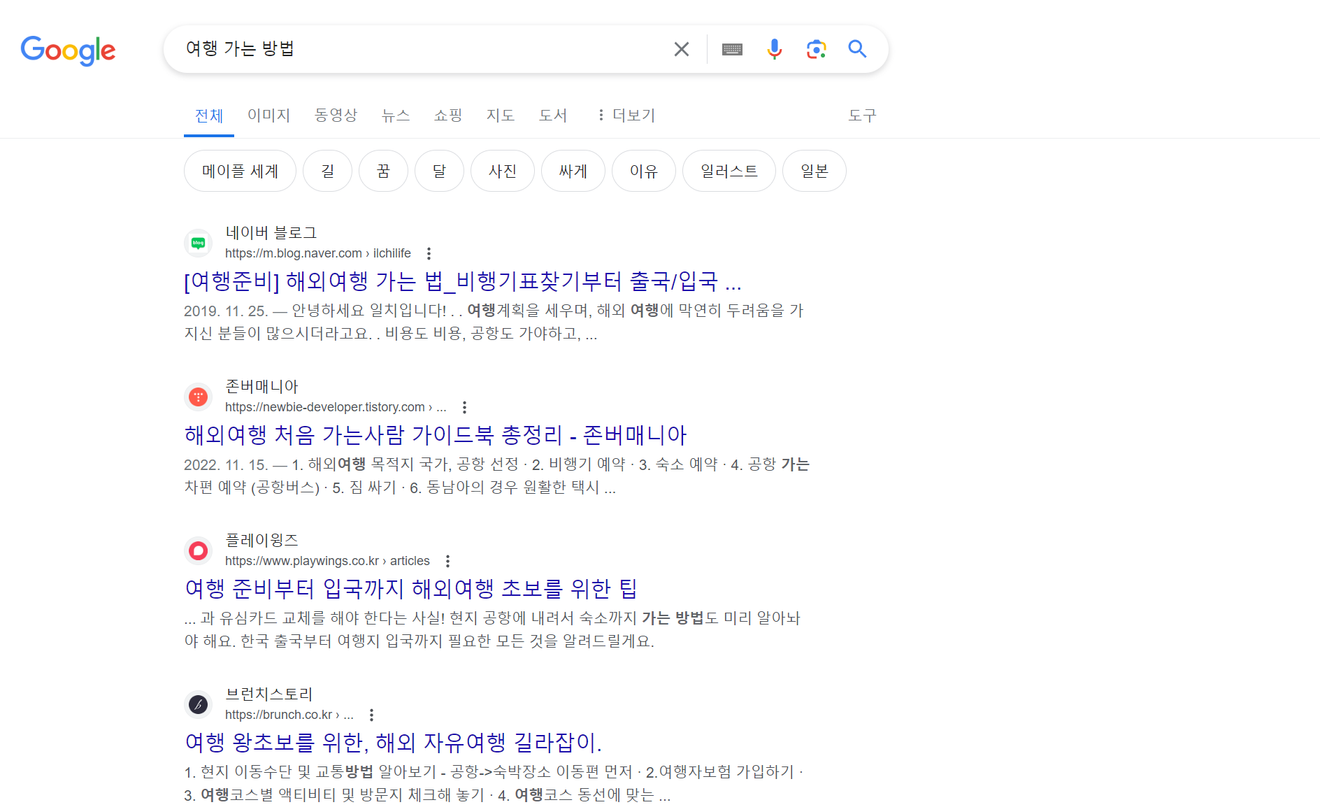1320x810 pixels.
Task: Submit search with the magnifying glass icon
Action: (x=857, y=49)
